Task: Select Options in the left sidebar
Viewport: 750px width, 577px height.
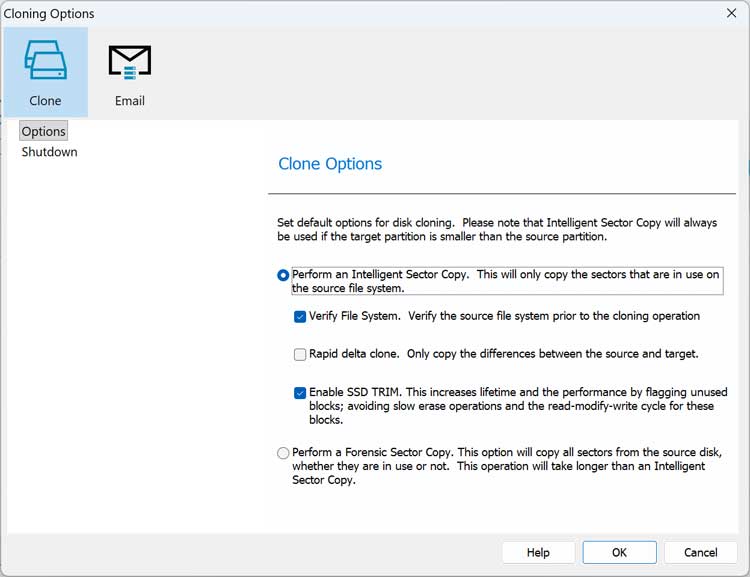Action: pyautogui.click(x=44, y=131)
